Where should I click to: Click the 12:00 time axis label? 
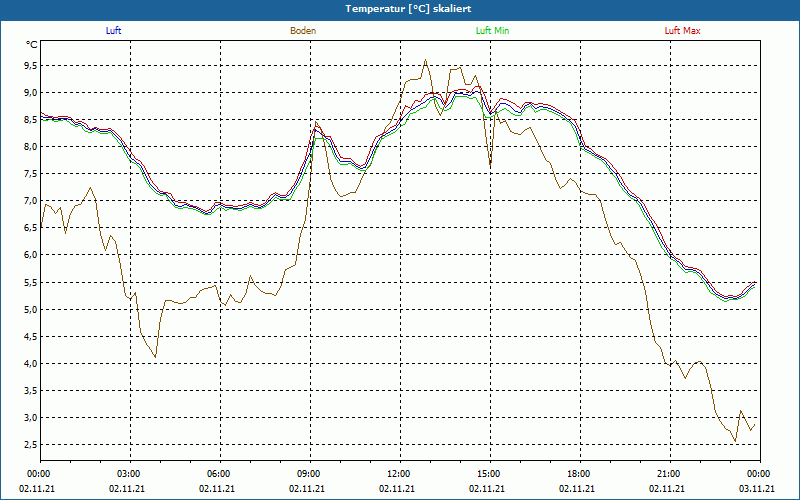pos(400,474)
